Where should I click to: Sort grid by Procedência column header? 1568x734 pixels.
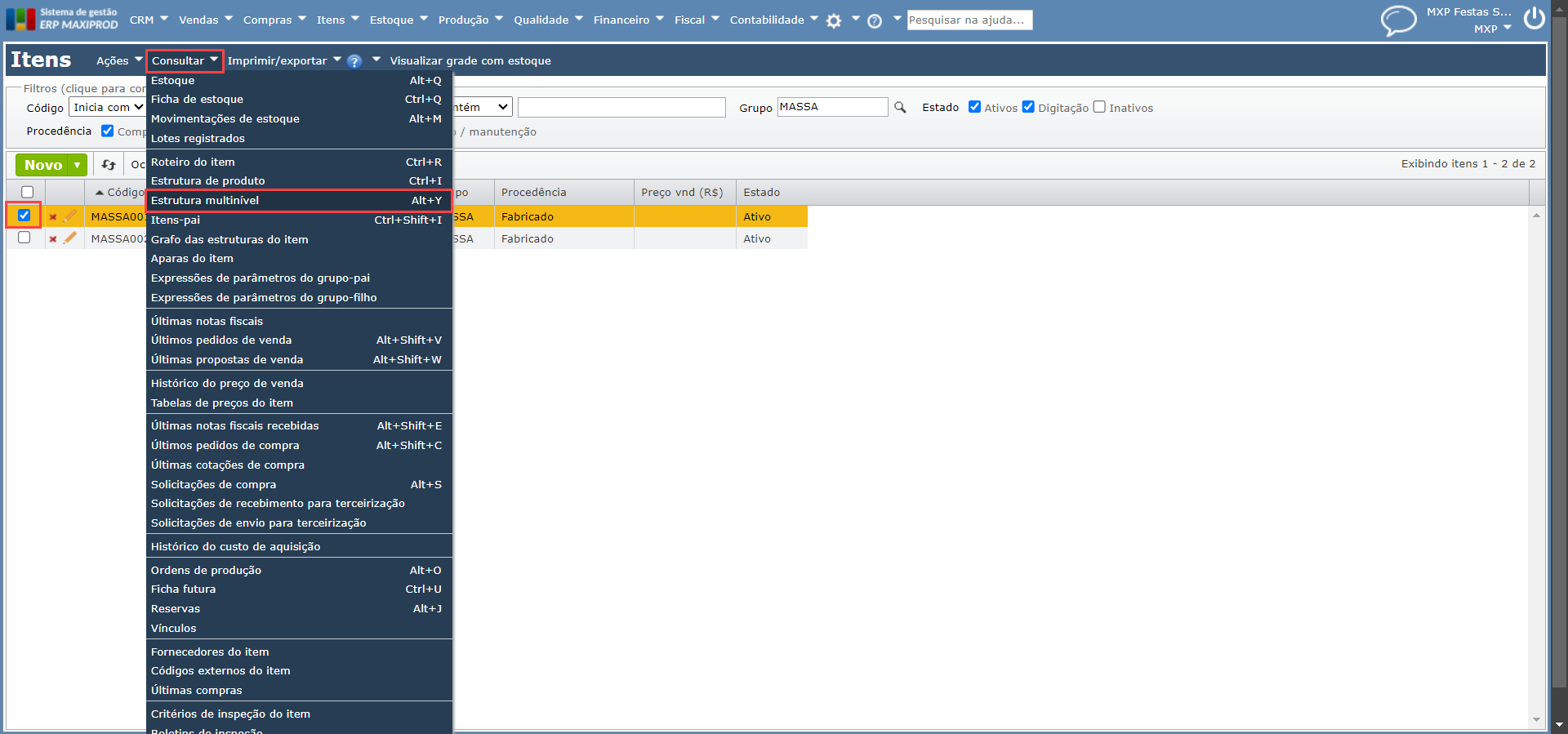point(563,193)
